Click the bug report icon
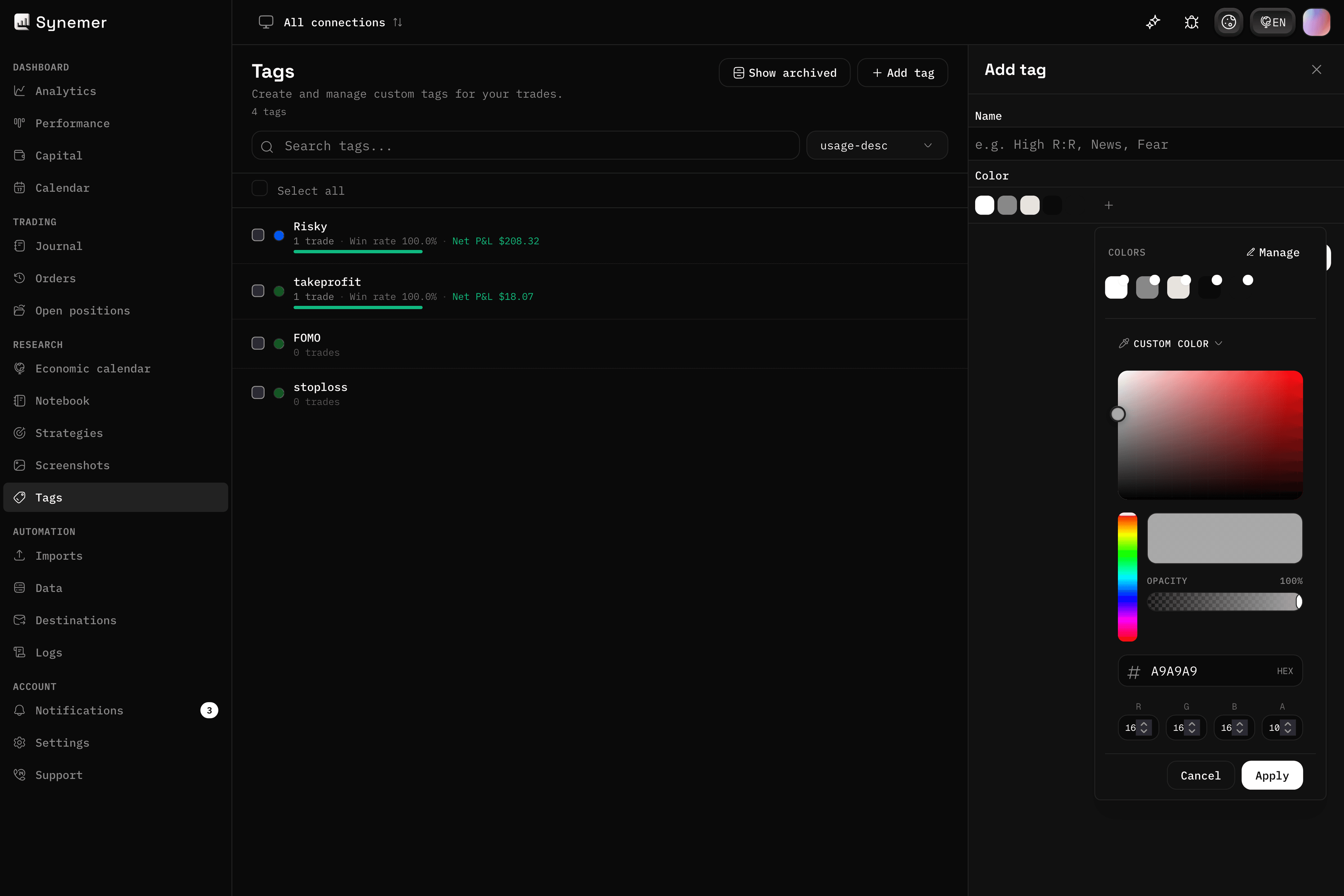The height and width of the screenshot is (896, 1344). tap(1191, 22)
